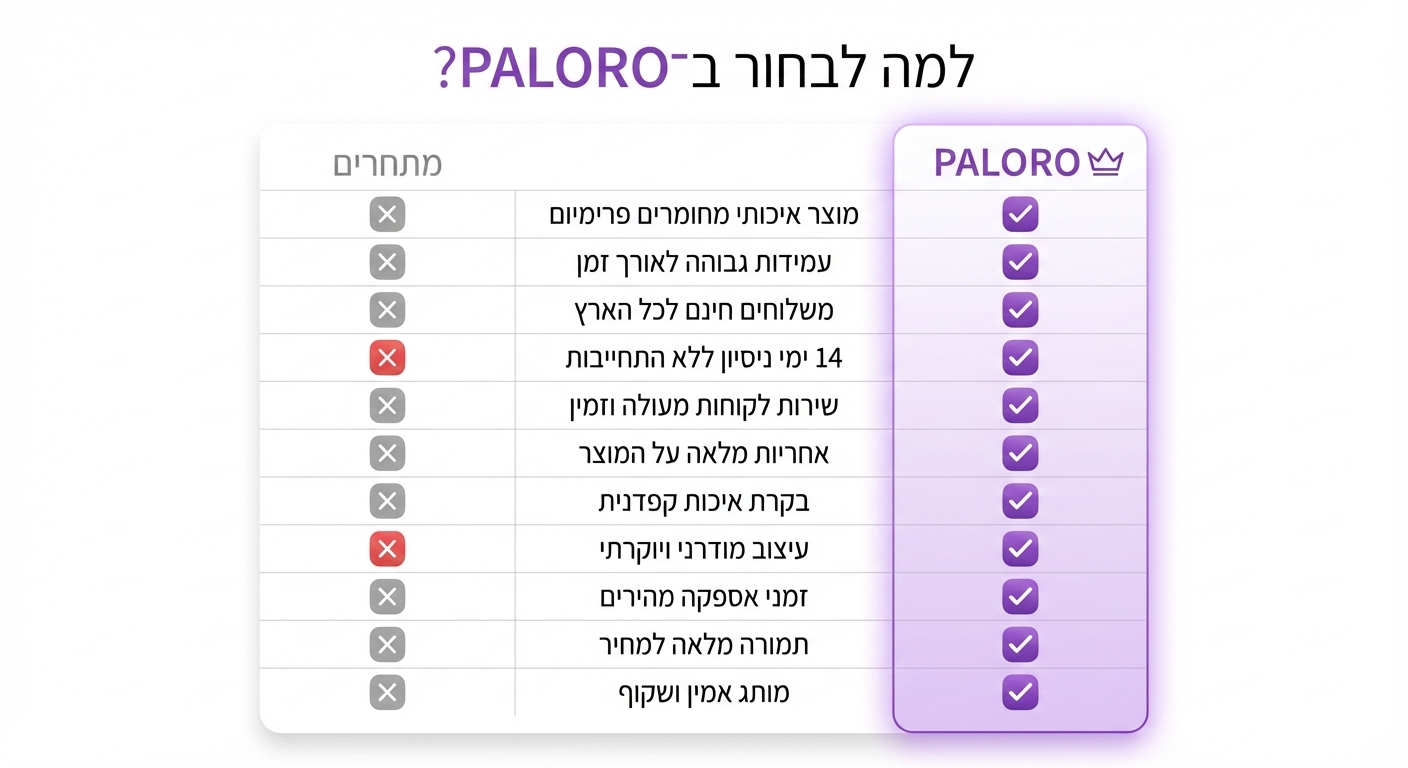
Task: Click gray X for משלוחים חינם row
Action: (387, 310)
